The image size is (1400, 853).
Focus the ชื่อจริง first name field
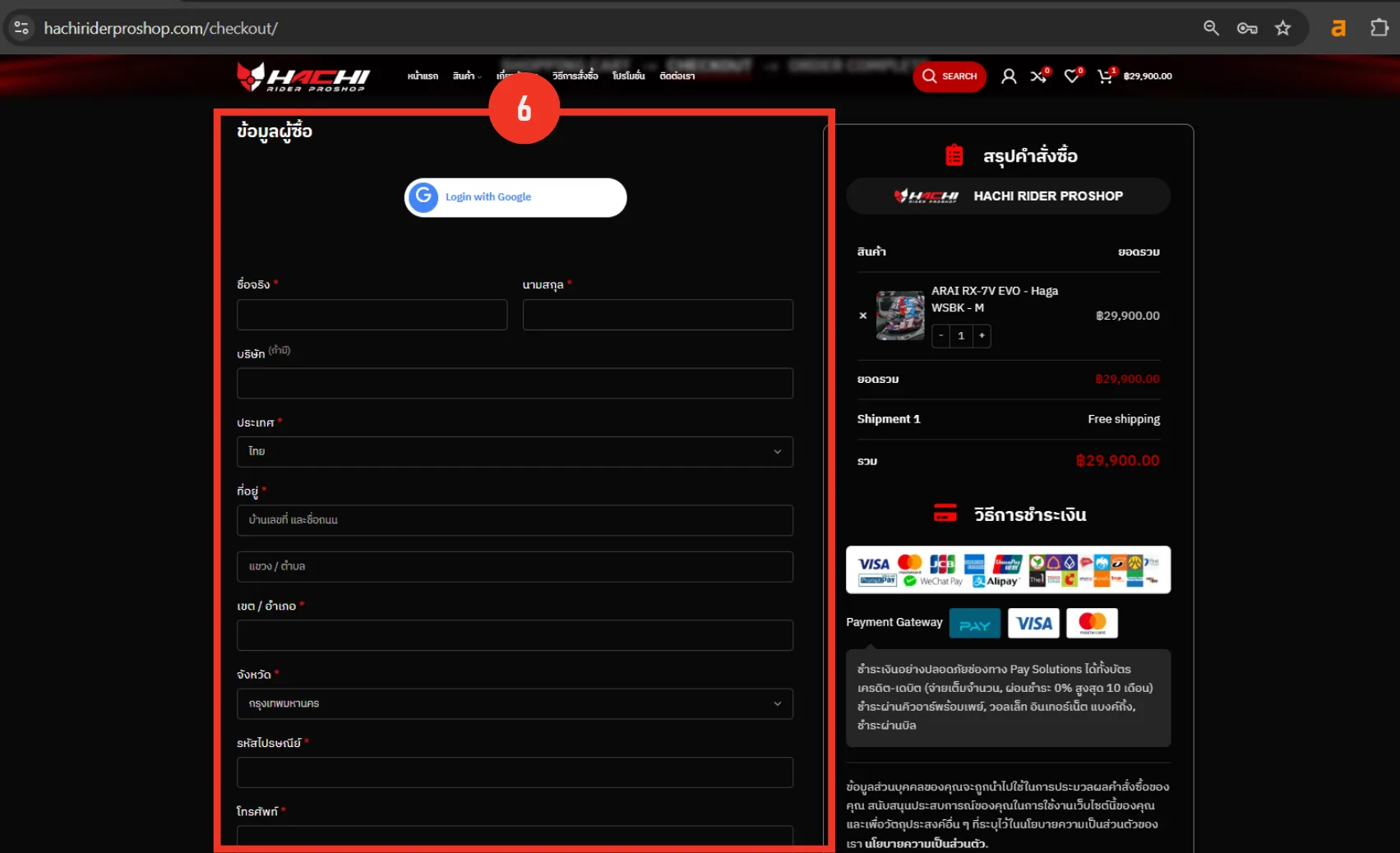tap(372, 315)
